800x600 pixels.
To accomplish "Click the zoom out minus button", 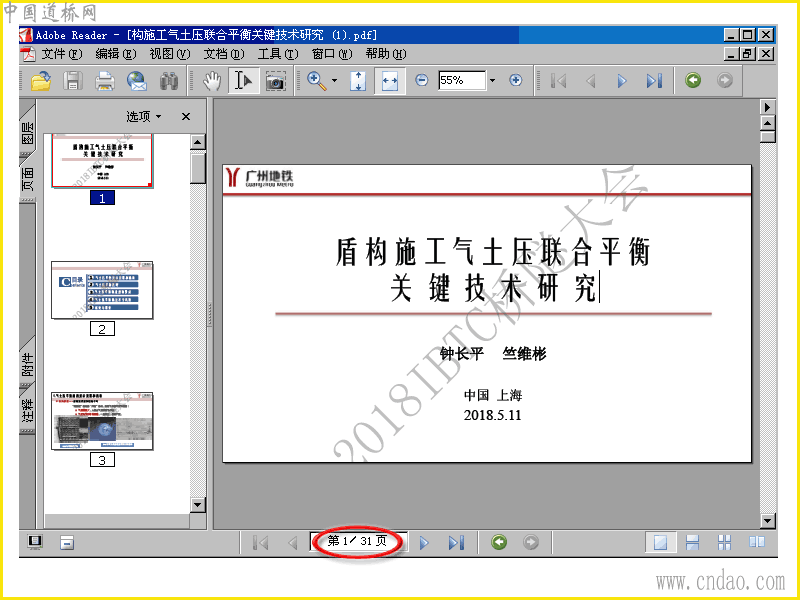I will (421, 80).
